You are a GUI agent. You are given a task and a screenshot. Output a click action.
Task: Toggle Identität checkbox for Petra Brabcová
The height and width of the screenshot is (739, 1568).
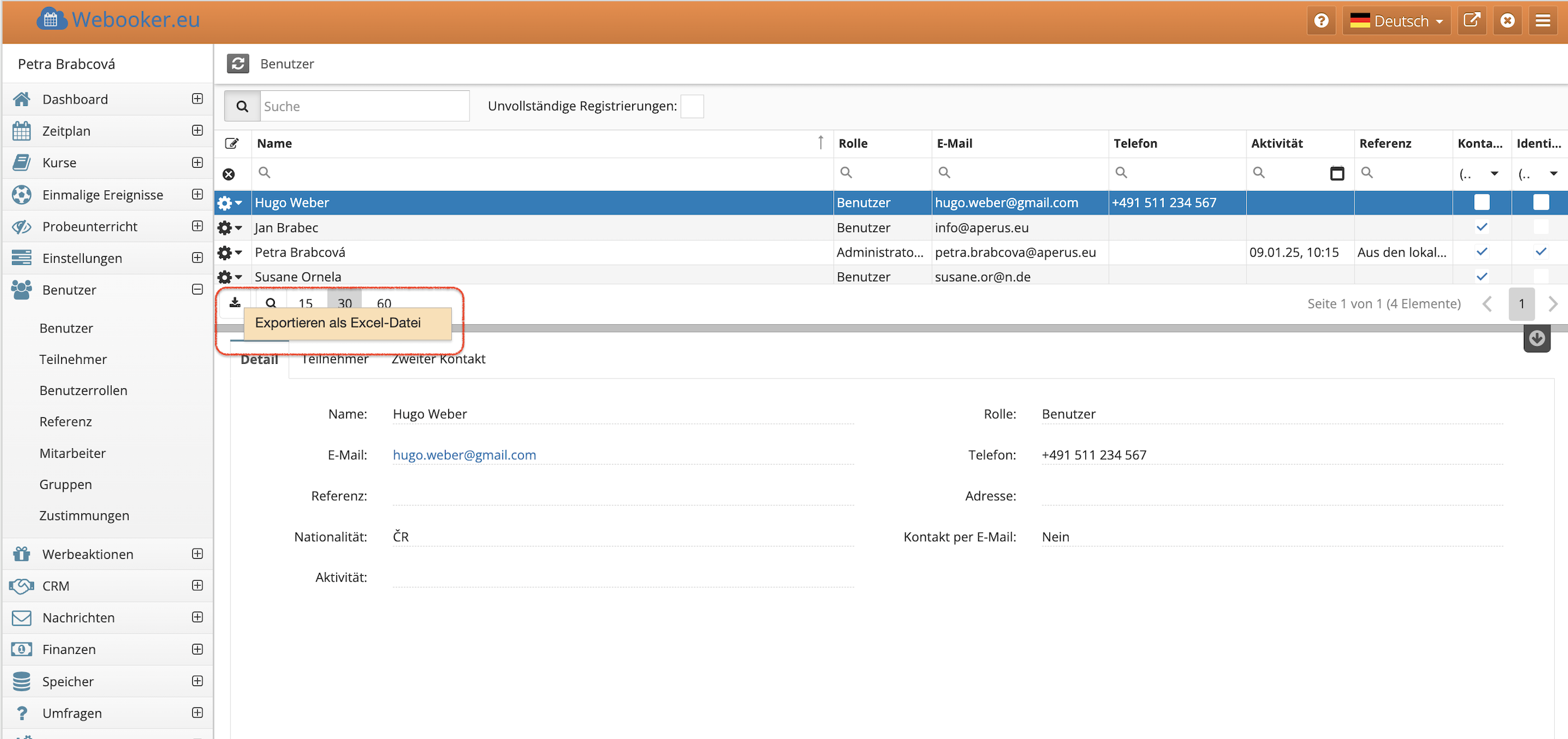pyautogui.click(x=1541, y=252)
